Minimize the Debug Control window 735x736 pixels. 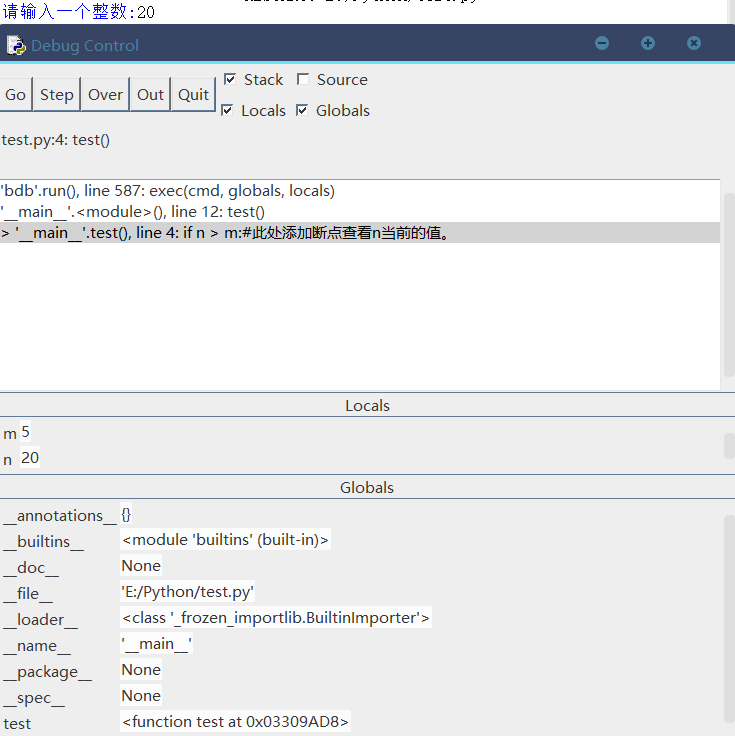602,43
